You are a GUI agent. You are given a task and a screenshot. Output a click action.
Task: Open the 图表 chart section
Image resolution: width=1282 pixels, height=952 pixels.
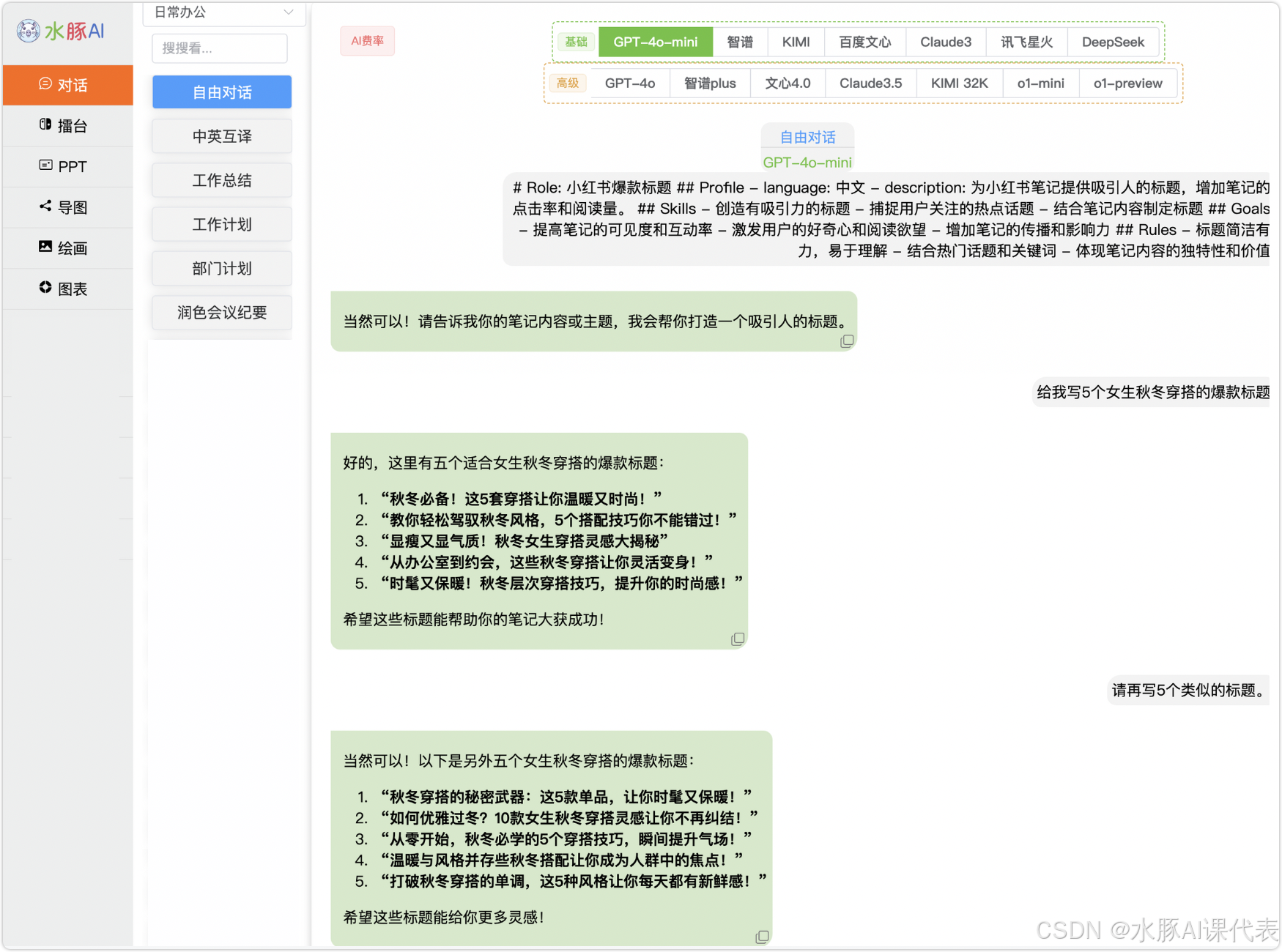coord(67,289)
